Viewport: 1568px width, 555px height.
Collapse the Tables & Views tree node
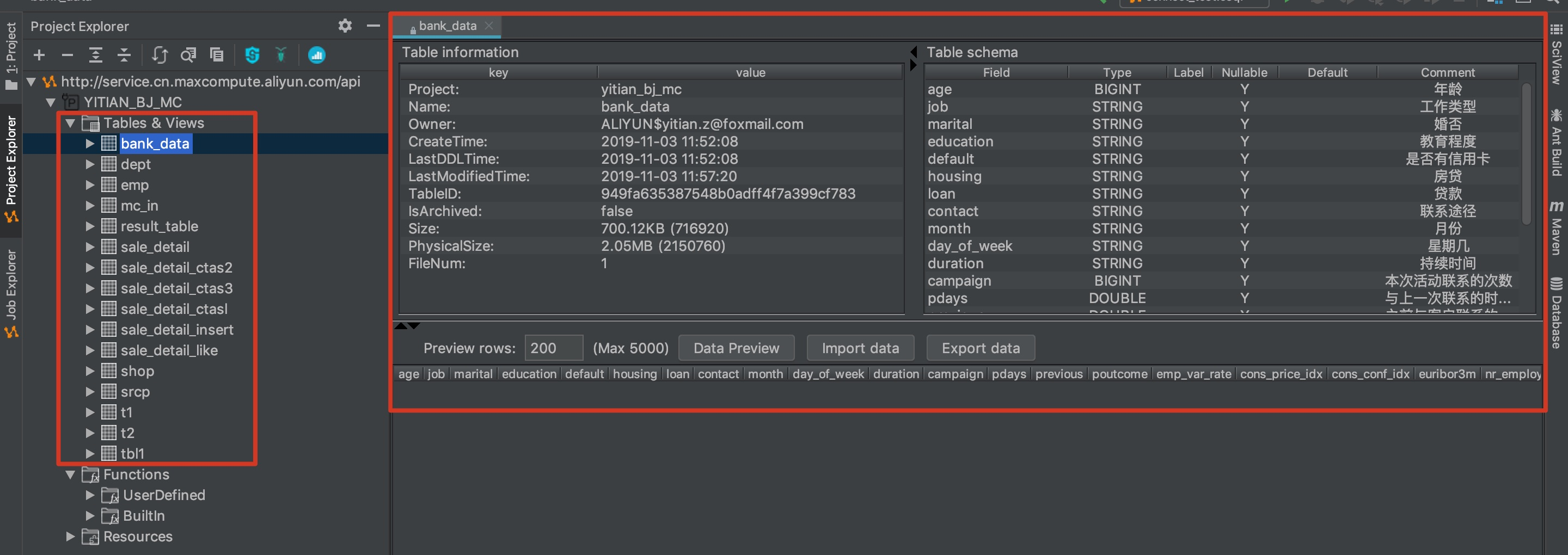pyautogui.click(x=71, y=123)
